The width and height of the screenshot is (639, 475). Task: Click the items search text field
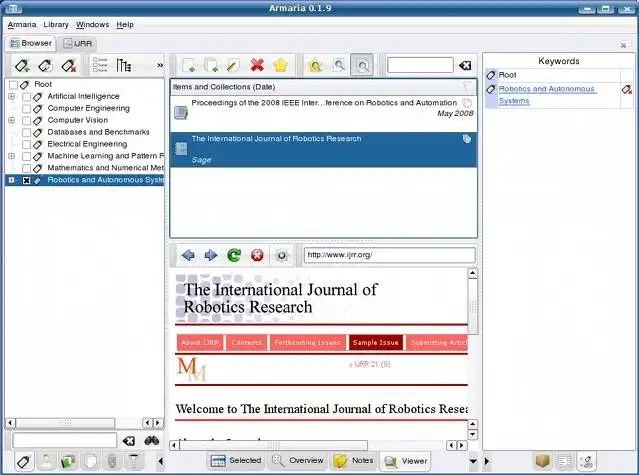pos(420,65)
